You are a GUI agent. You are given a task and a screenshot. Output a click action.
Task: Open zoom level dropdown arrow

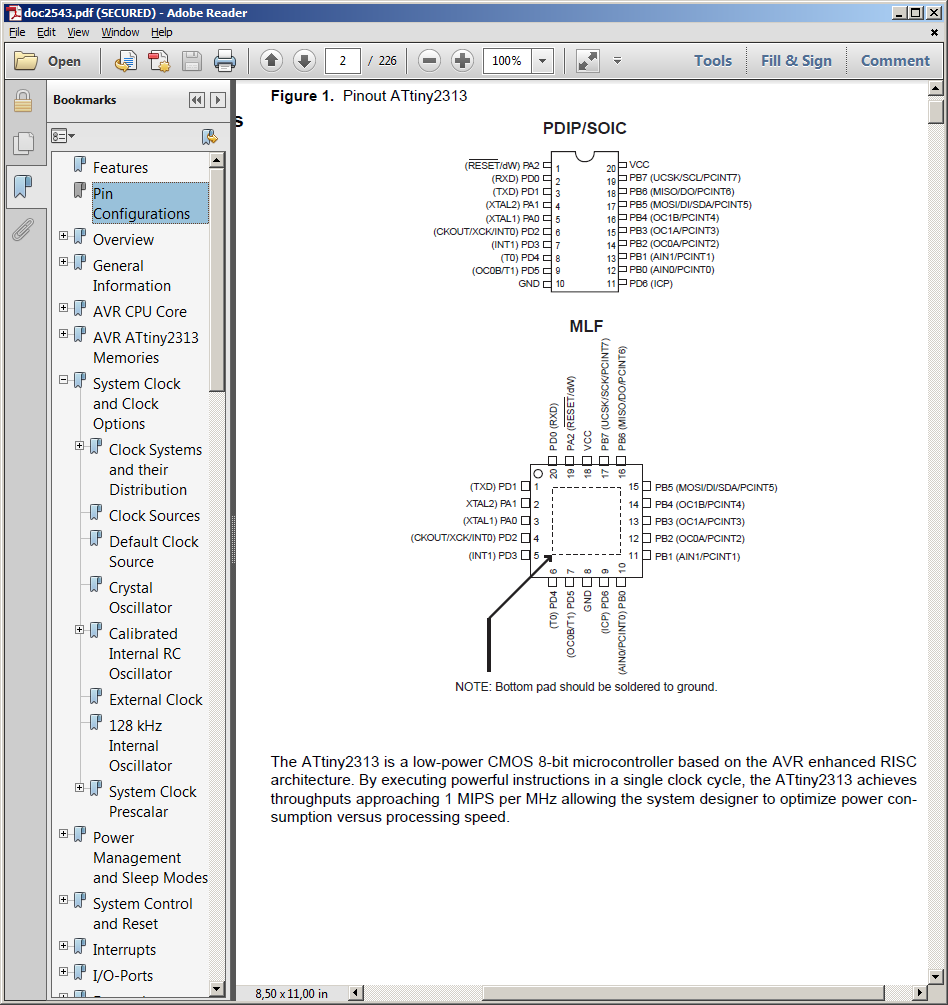tap(542, 61)
